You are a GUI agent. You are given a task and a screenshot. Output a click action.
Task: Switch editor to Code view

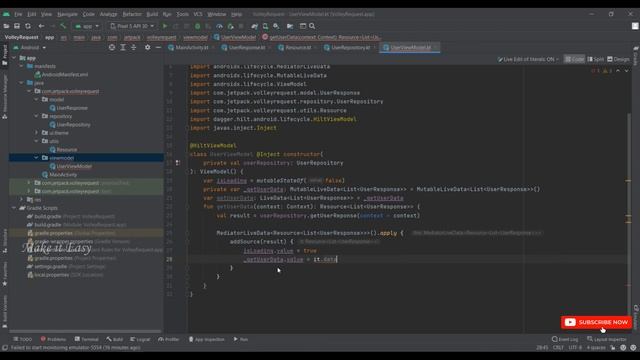point(574,59)
